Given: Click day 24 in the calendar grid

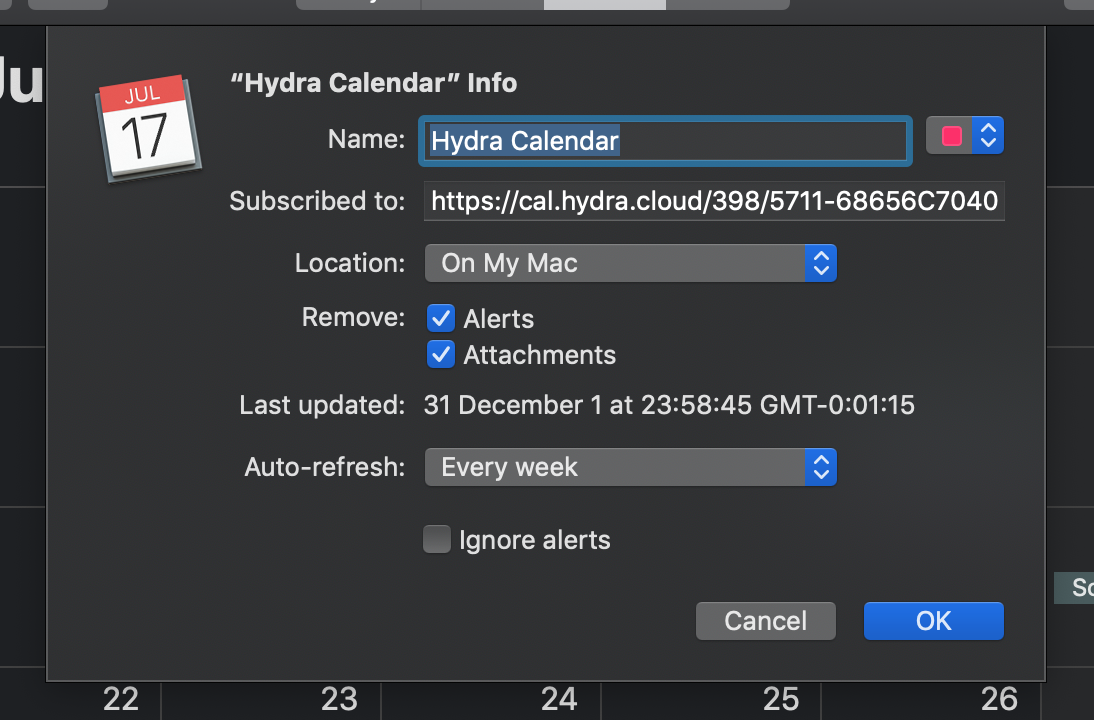Looking at the screenshot, I should [559, 699].
